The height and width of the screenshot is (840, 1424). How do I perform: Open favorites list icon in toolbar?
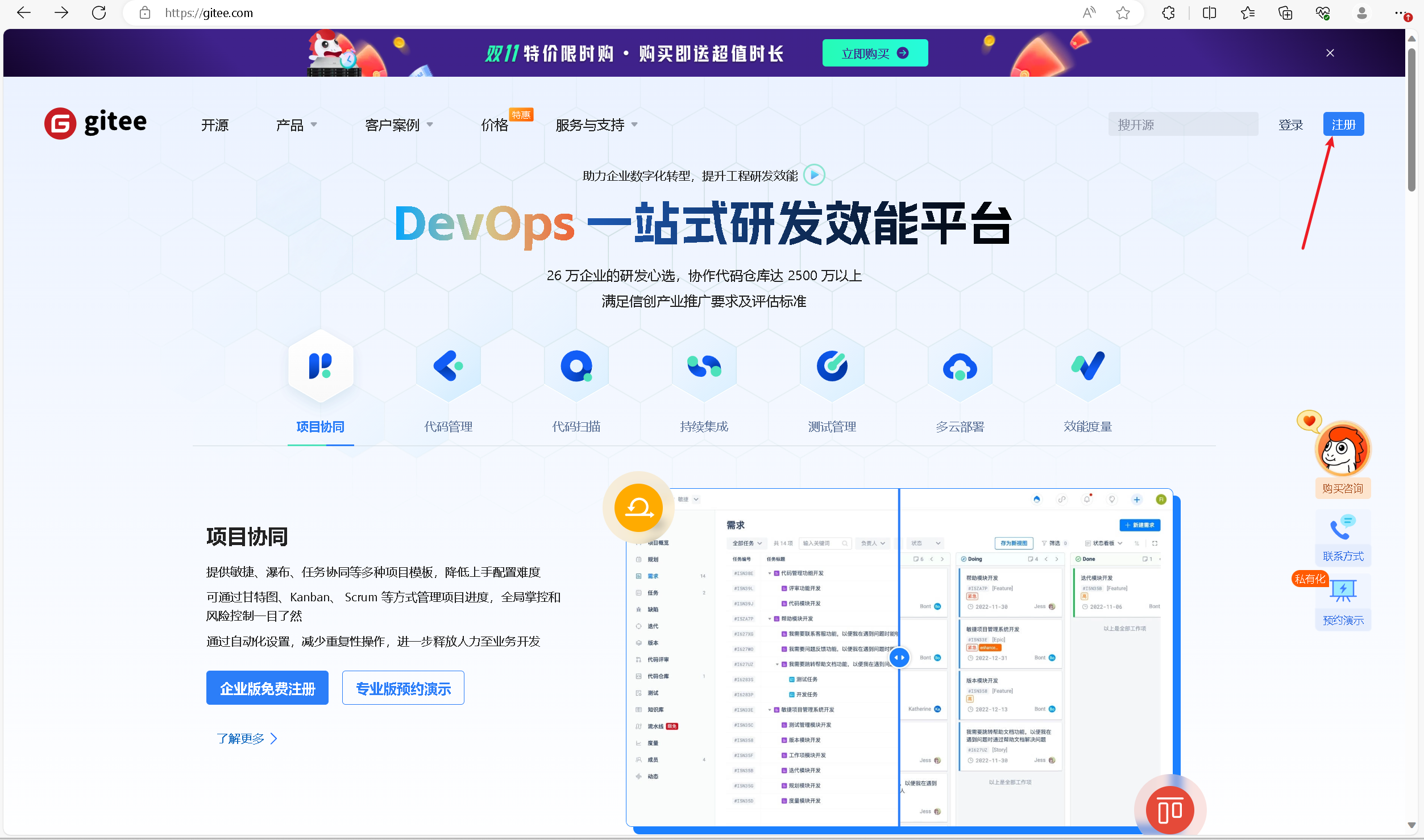pyautogui.click(x=1247, y=13)
